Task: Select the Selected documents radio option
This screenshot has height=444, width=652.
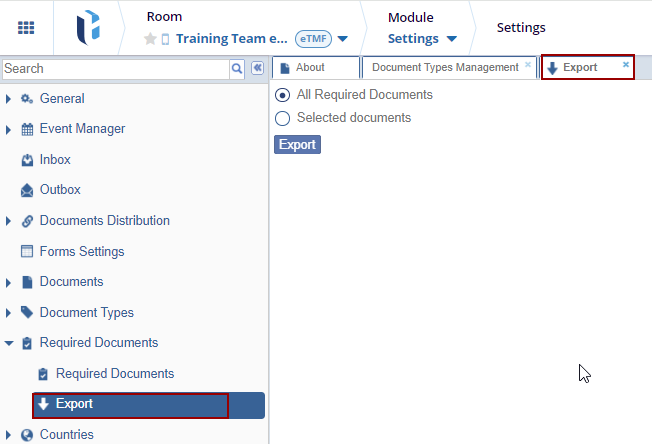Action: coord(282,118)
